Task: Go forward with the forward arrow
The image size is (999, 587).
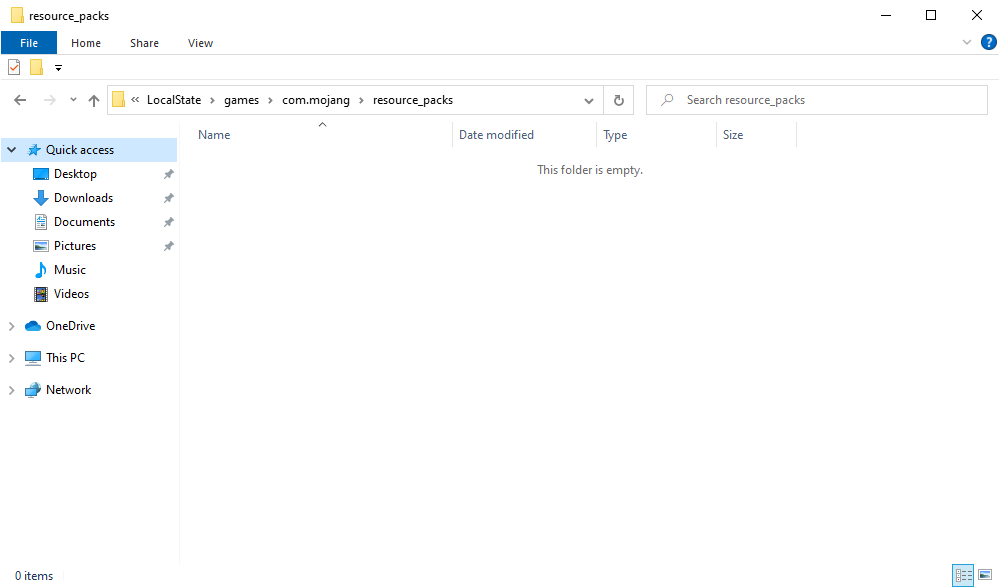Action: click(x=50, y=100)
